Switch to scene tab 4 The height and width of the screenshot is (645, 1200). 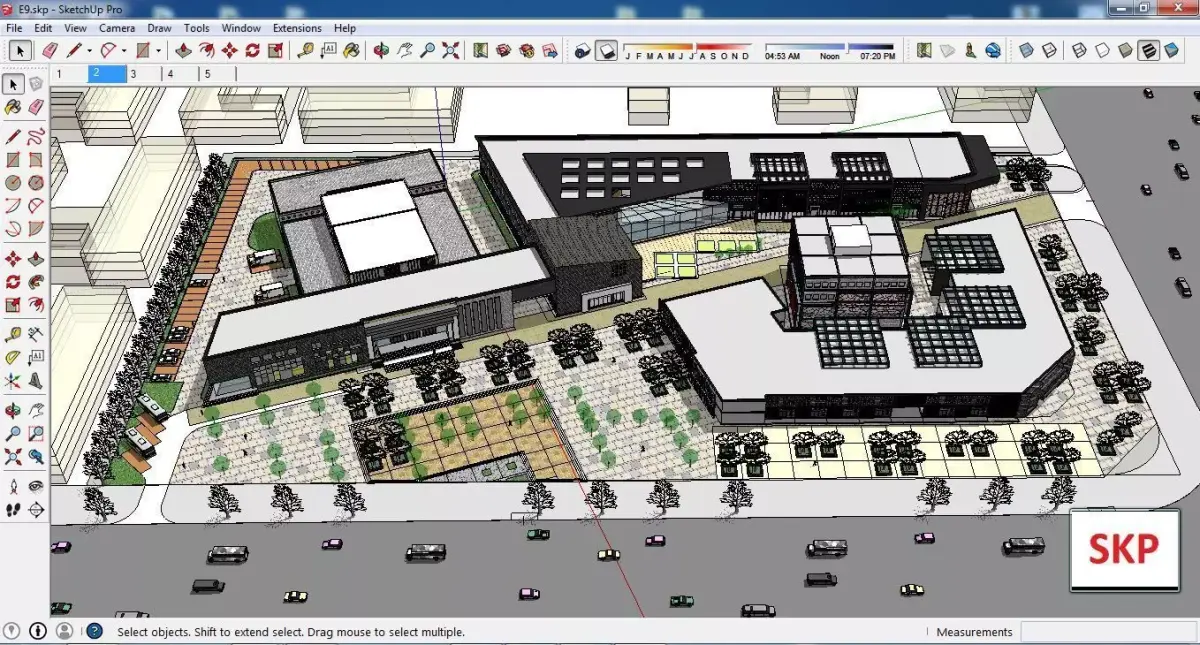182,74
